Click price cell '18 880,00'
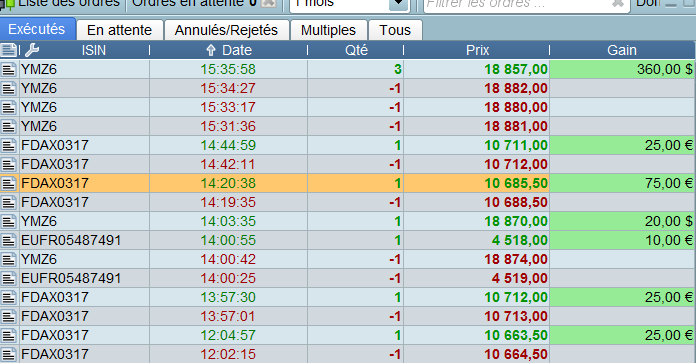Screen dimensions: 696x363 point(477,107)
